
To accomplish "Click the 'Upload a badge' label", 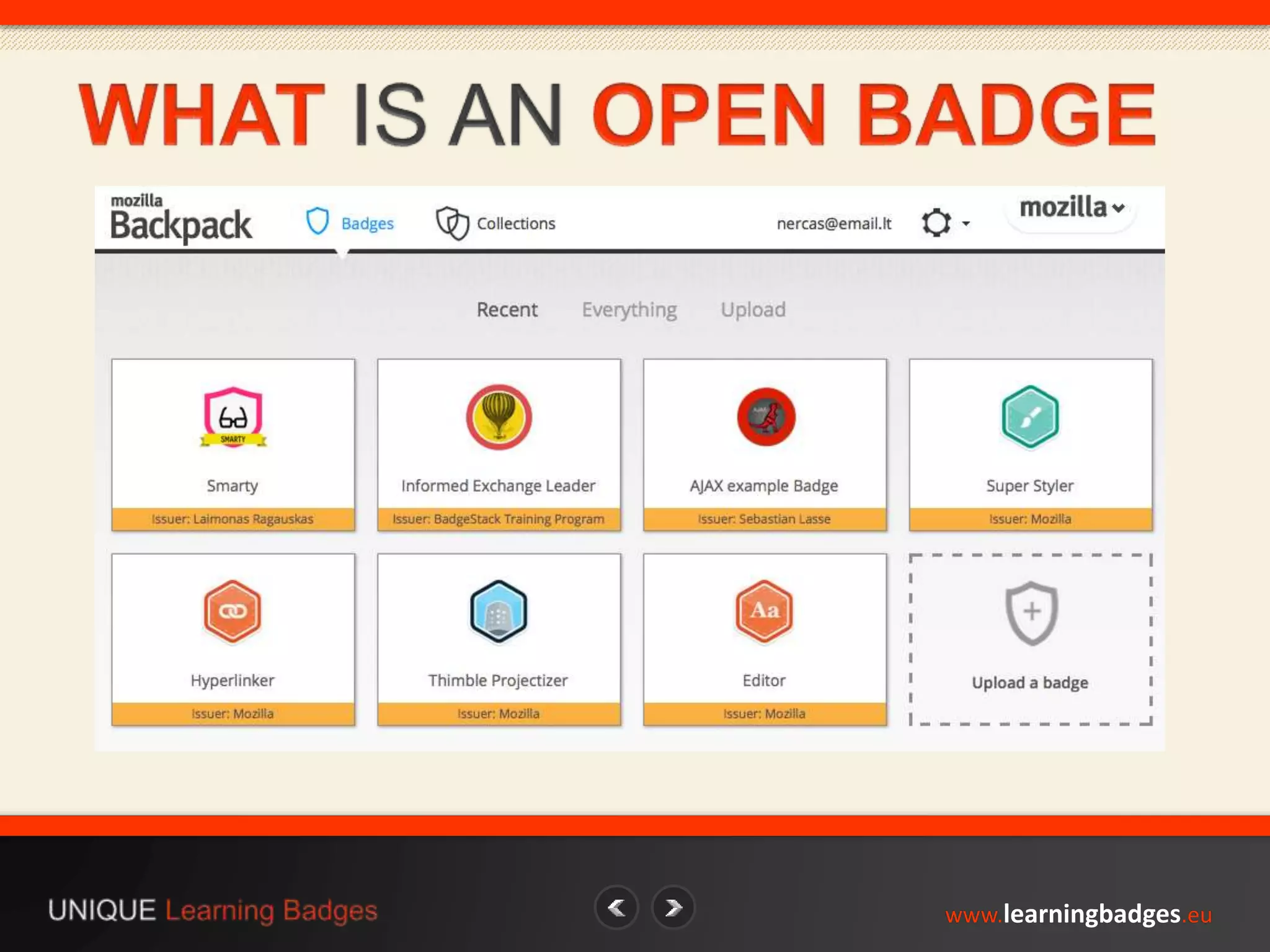I will (x=1030, y=683).
